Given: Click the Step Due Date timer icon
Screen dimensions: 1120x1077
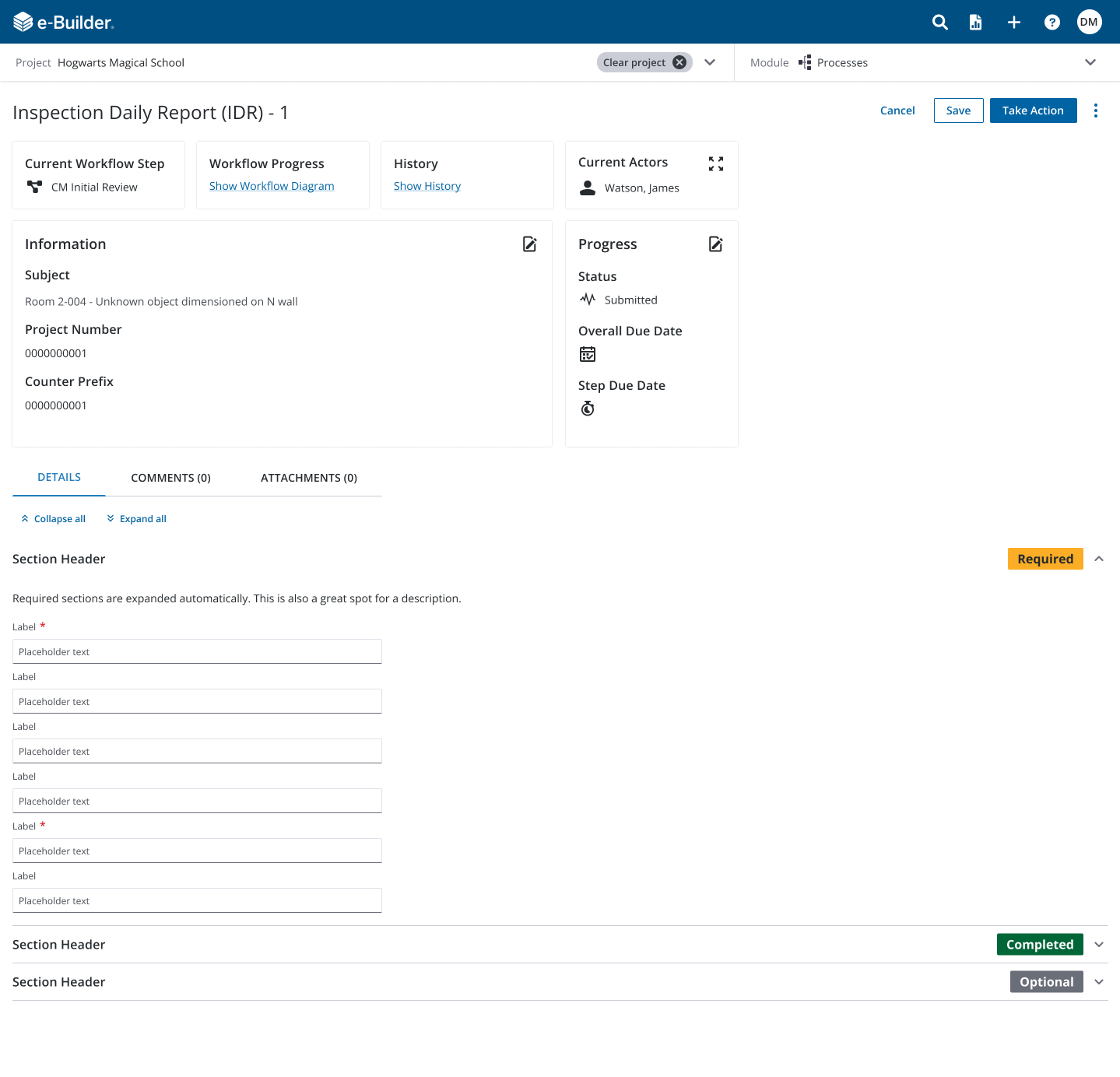Looking at the screenshot, I should click(x=588, y=409).
